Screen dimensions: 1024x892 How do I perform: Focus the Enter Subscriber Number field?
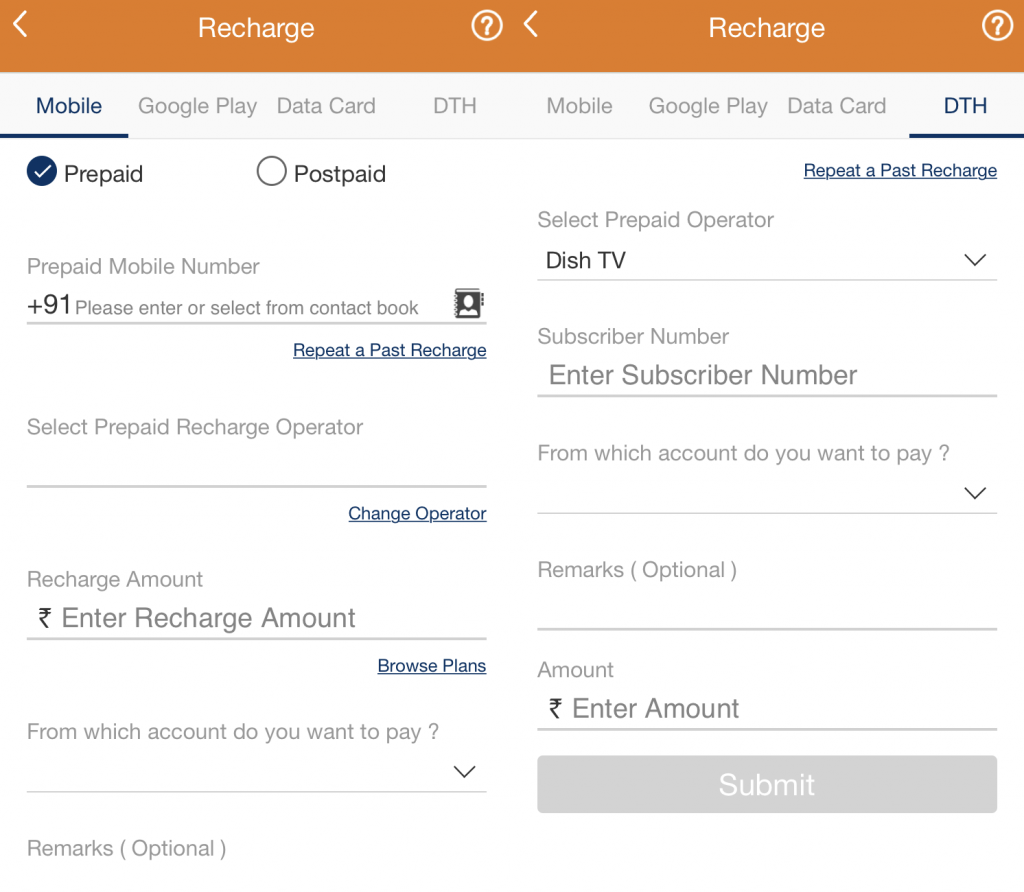point(767,375)
